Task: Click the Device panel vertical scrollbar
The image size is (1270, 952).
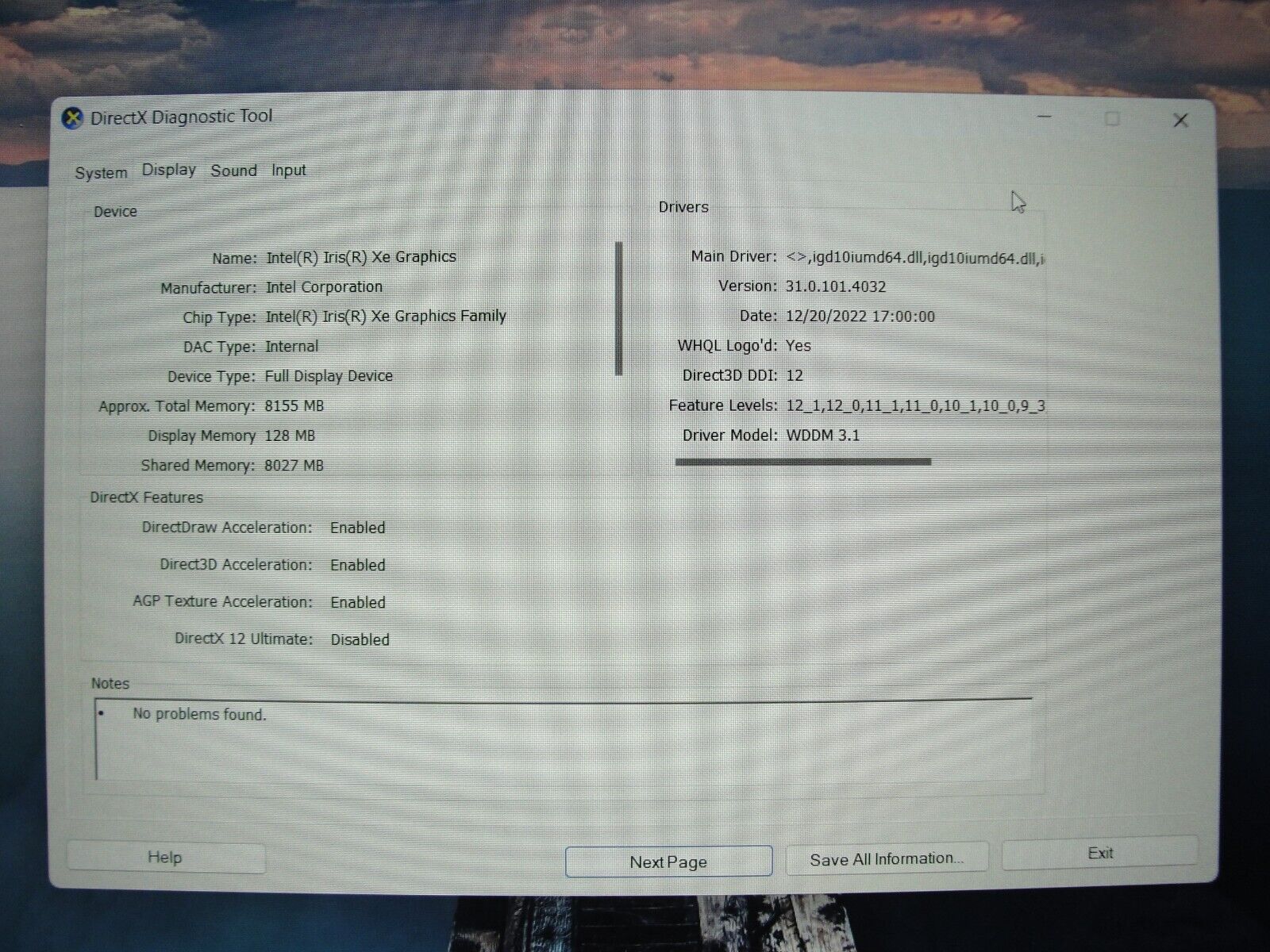Action: [618, 309]
